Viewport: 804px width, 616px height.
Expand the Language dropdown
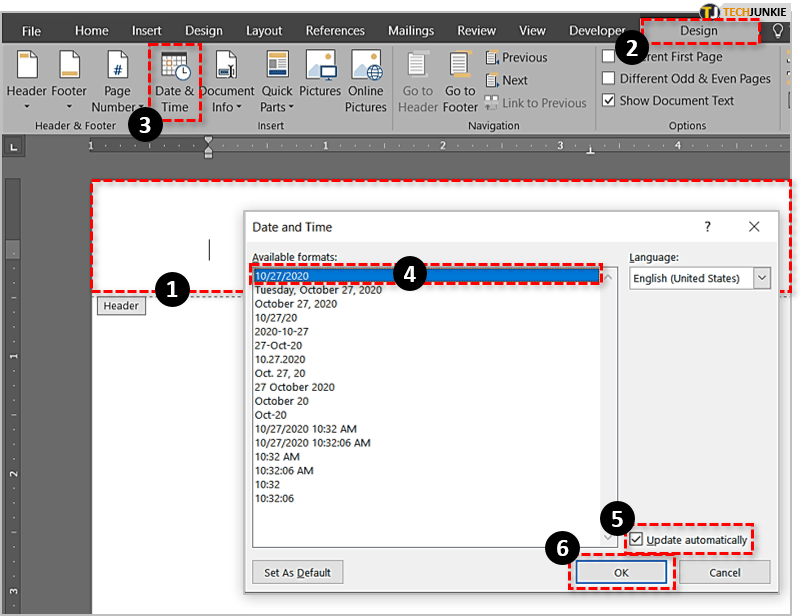coord(762,278)
